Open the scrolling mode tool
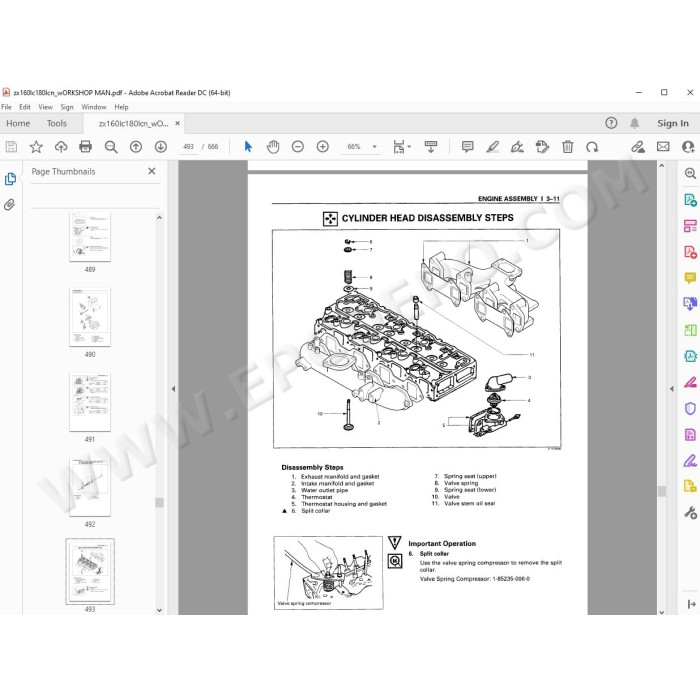This screenshot has height=700, width=700. click(431, 147)
